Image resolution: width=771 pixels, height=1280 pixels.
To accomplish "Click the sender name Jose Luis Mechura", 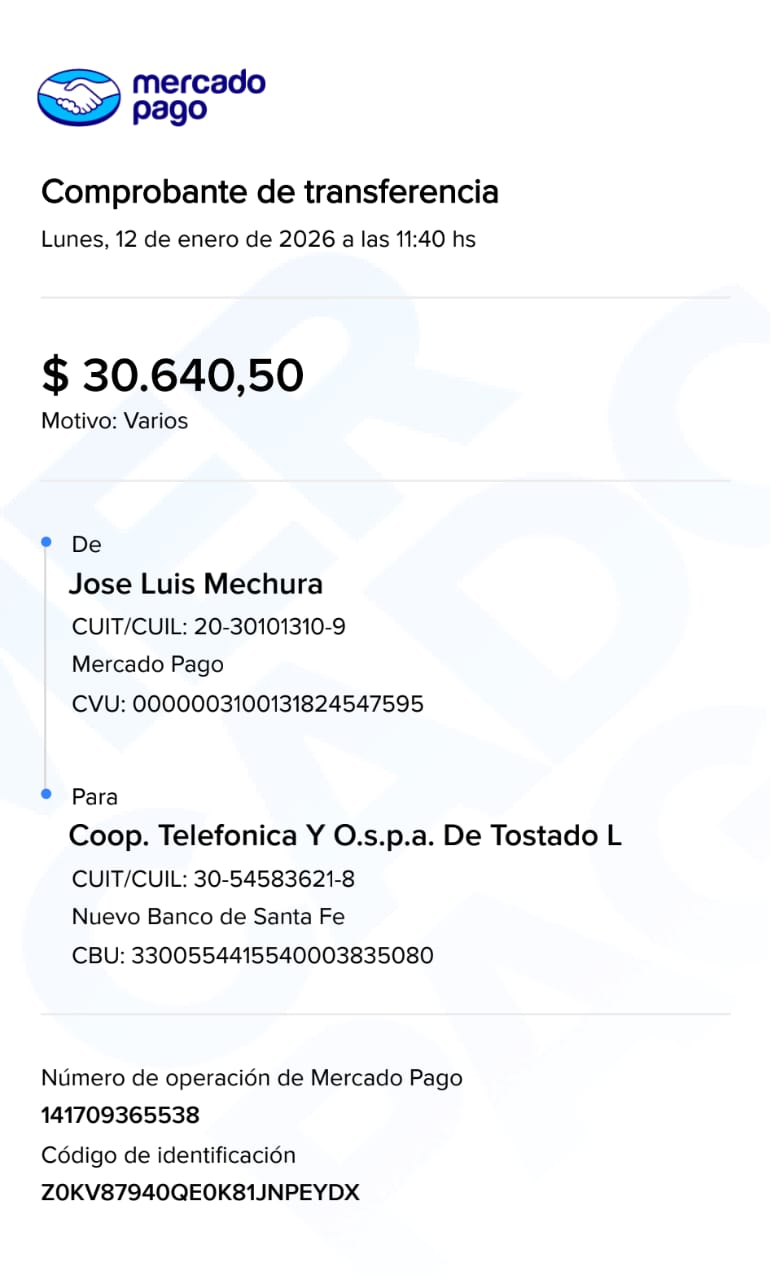I will (x=195, y=584).
